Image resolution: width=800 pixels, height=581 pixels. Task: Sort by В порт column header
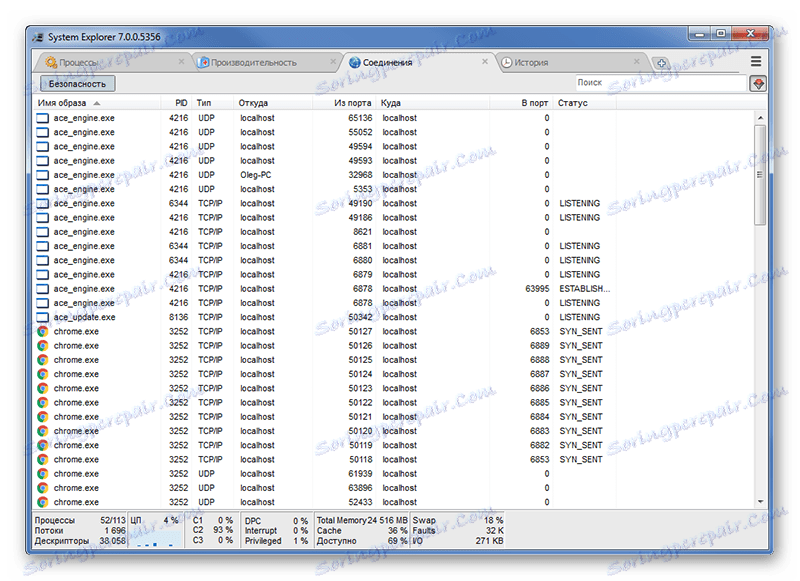[521, 103]
